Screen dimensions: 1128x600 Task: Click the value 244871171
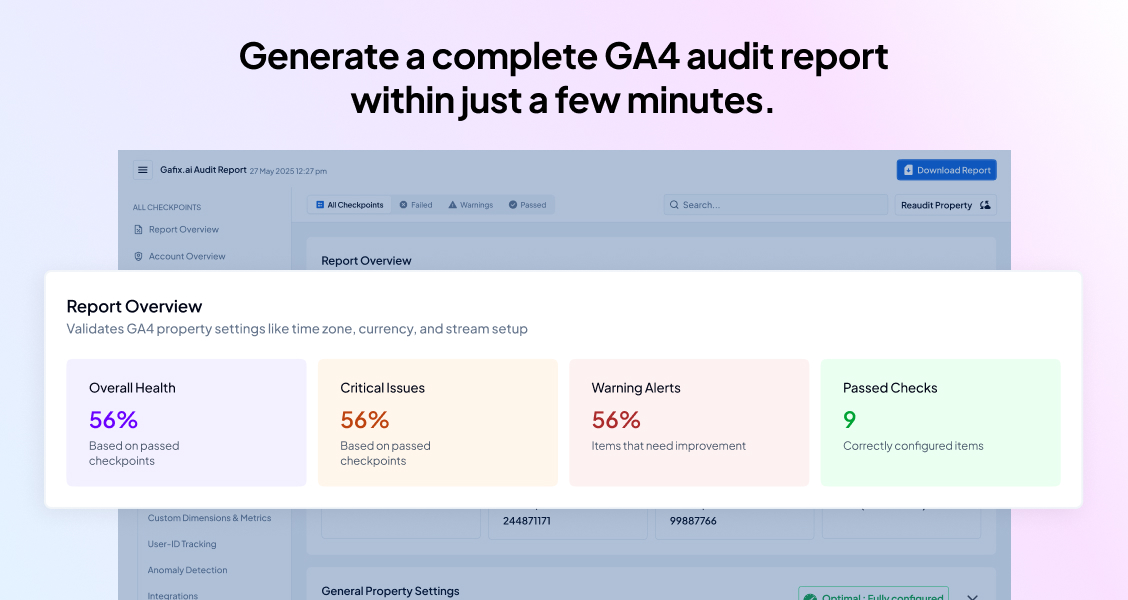[x=527, y=521]
